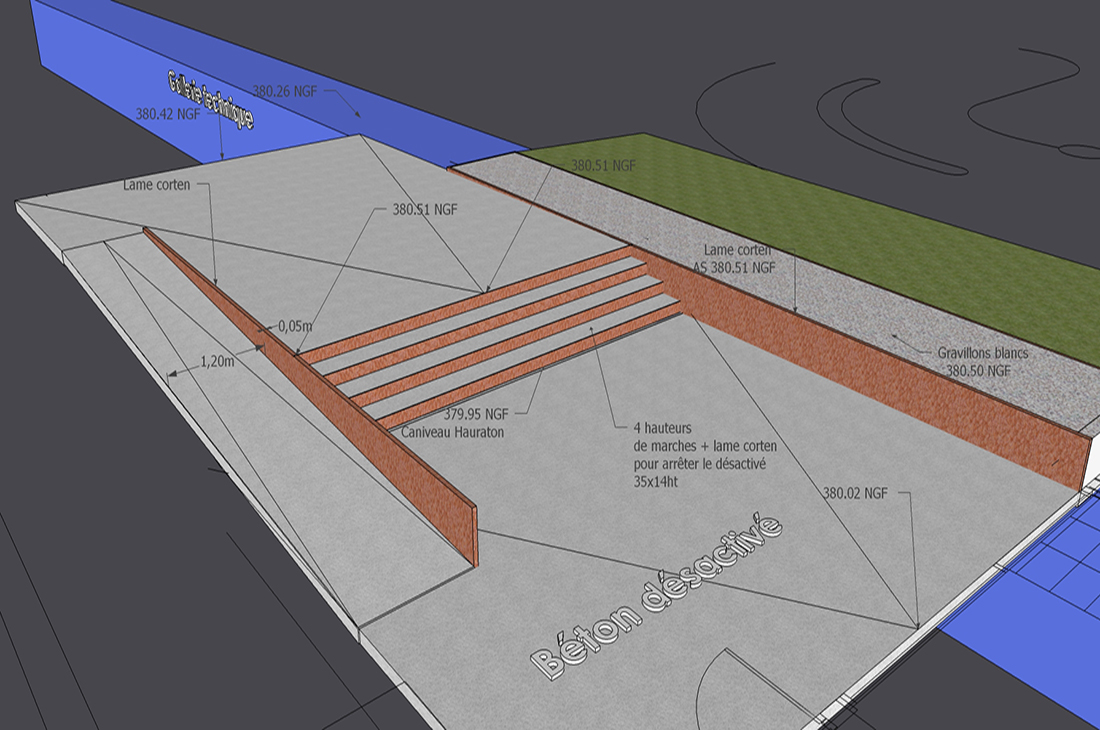The height and width of the screenshot is (730, 1100).
Task: Click the "Gravillons blancs" label
Action: (983, 353)
